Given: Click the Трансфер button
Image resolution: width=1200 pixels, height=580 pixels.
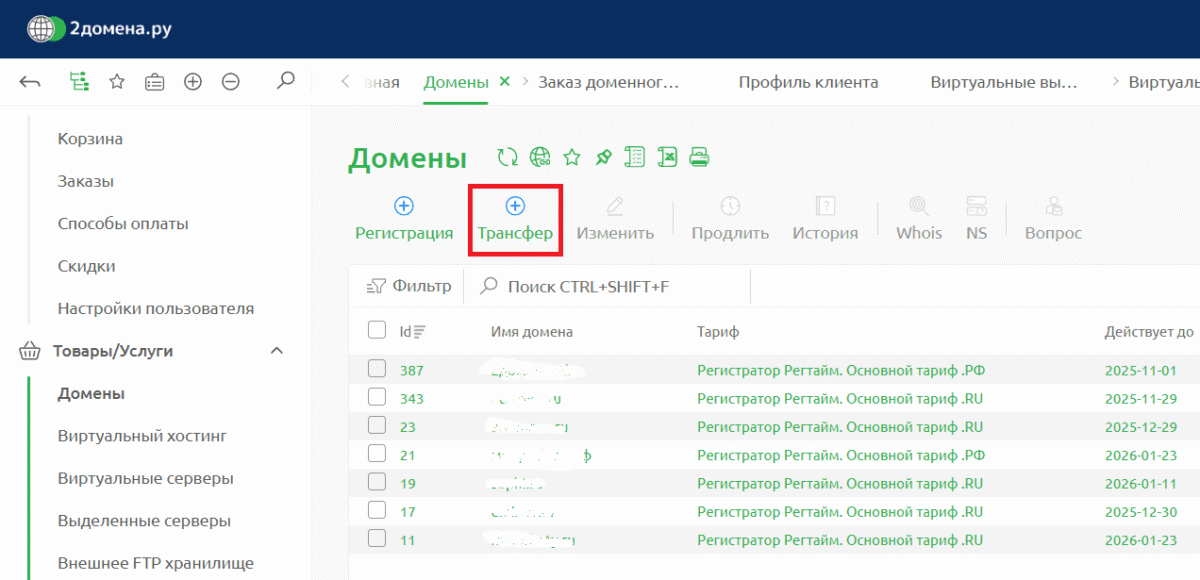Looking at the screenshot, I should [515, 219].
